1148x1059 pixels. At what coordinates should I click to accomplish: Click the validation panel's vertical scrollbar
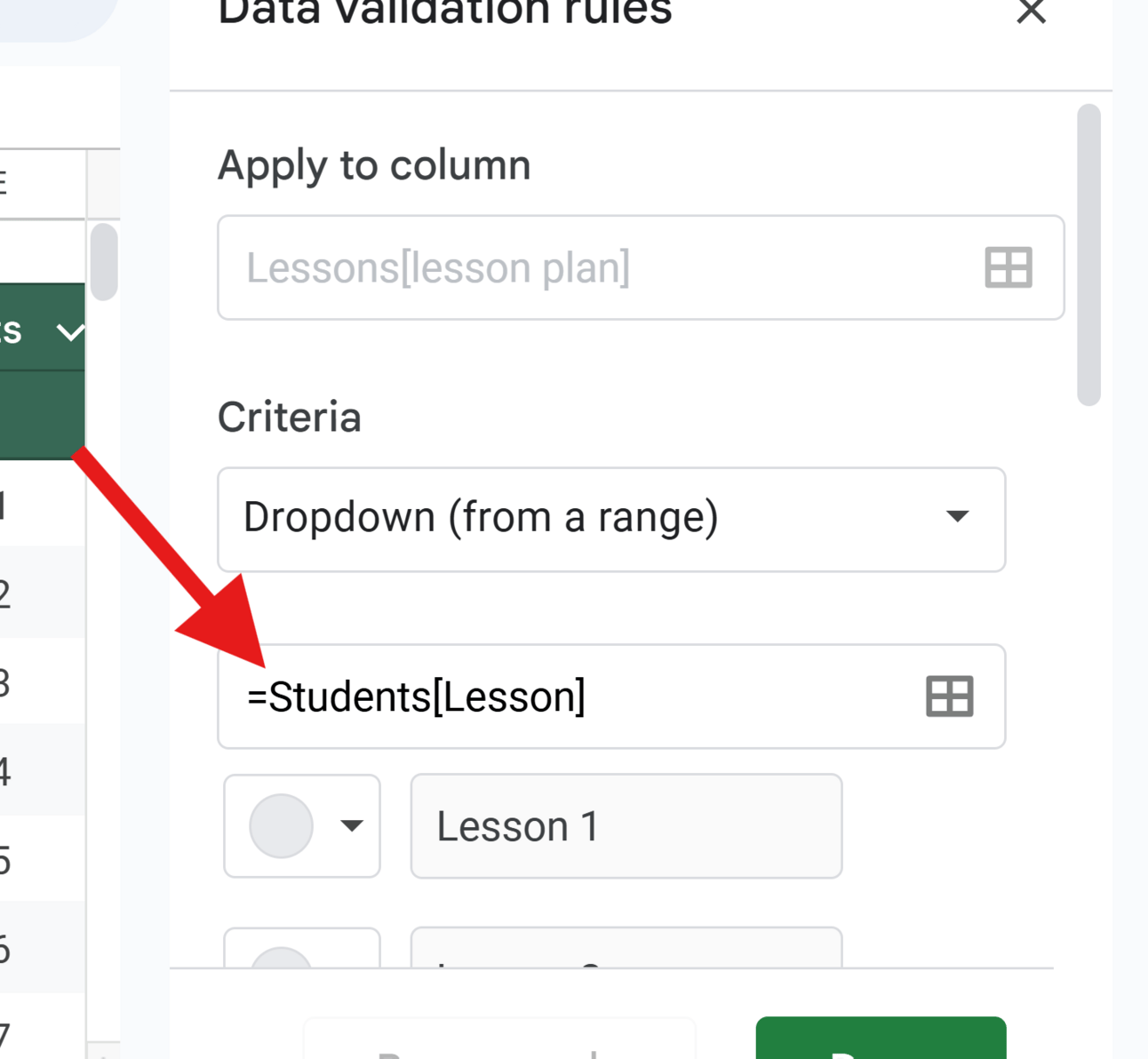click(1088, 254)
